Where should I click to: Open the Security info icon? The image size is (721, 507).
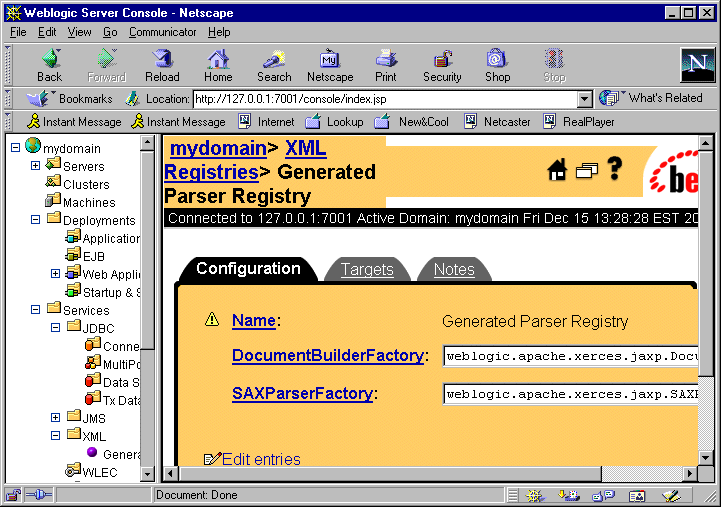442,59
